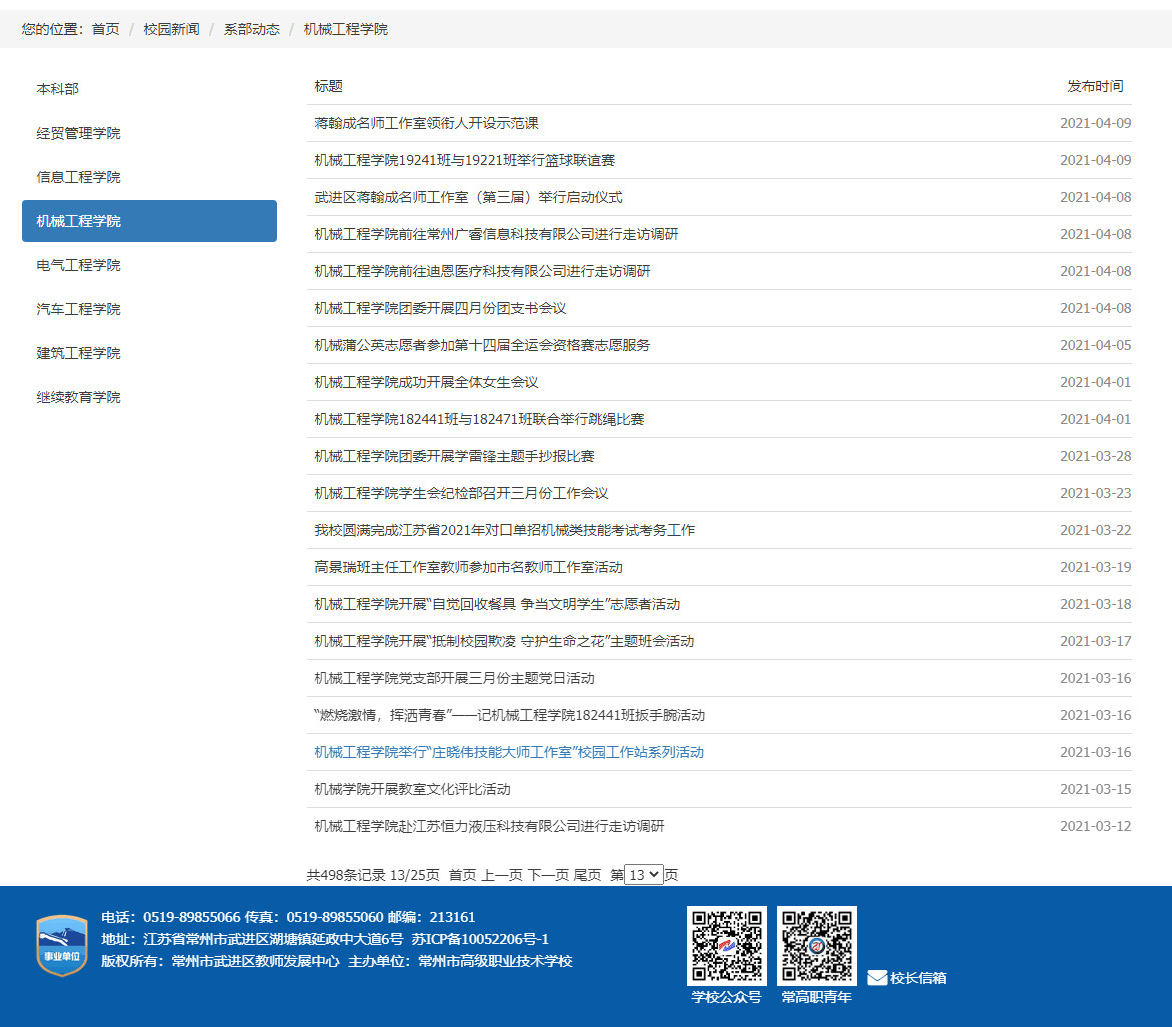Go to 下一页 in pagination
The width and height of the screenshot is (1172, 1027).
548,875
